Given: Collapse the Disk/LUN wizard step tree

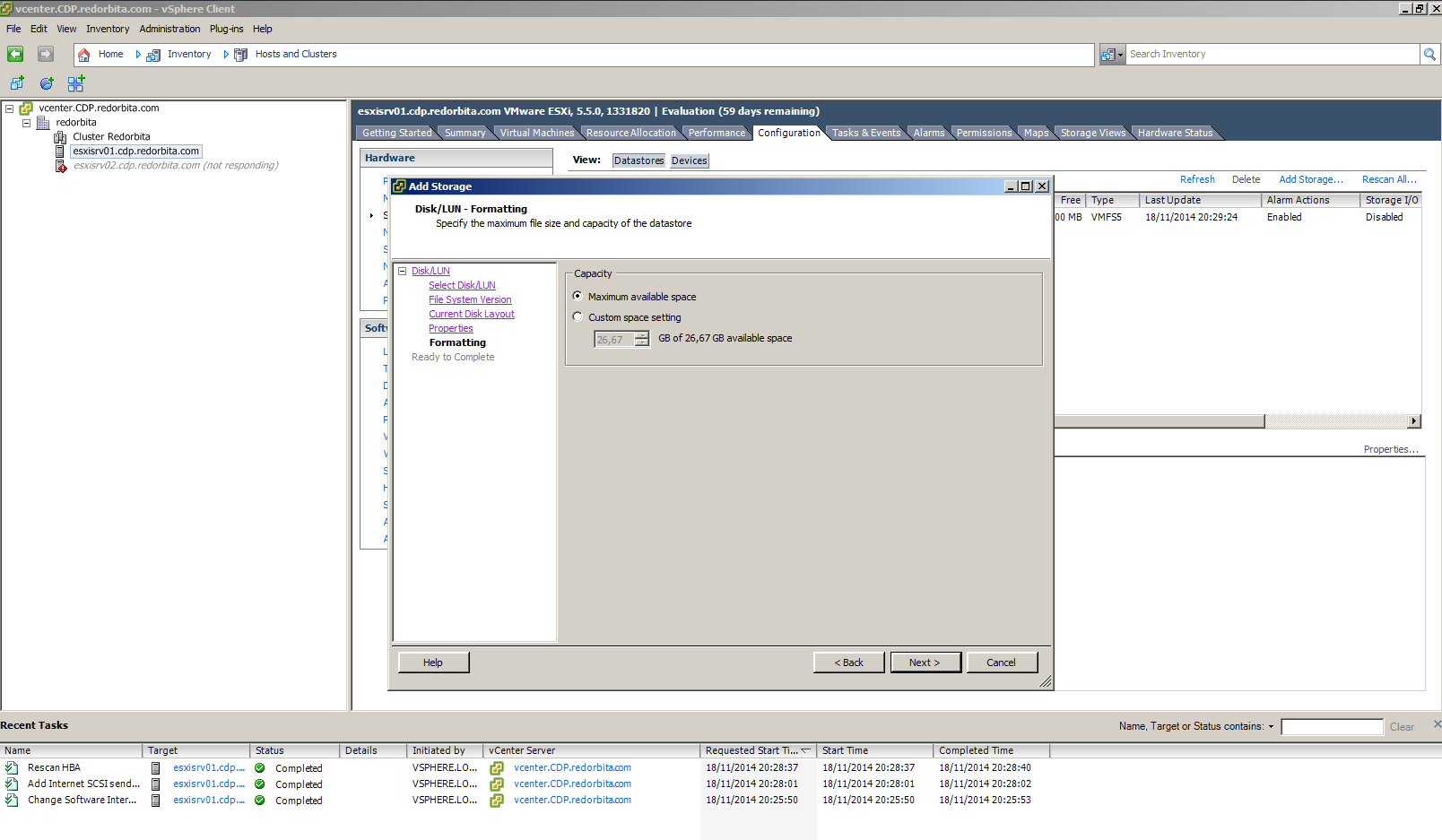Looking at the screenshot, I should coord(403,271).
